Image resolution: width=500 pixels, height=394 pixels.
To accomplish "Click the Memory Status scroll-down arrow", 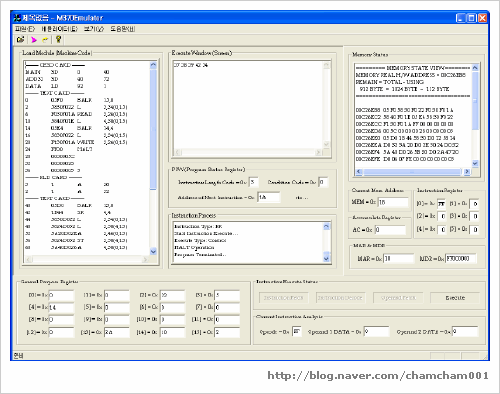I will tap(475, 163).
